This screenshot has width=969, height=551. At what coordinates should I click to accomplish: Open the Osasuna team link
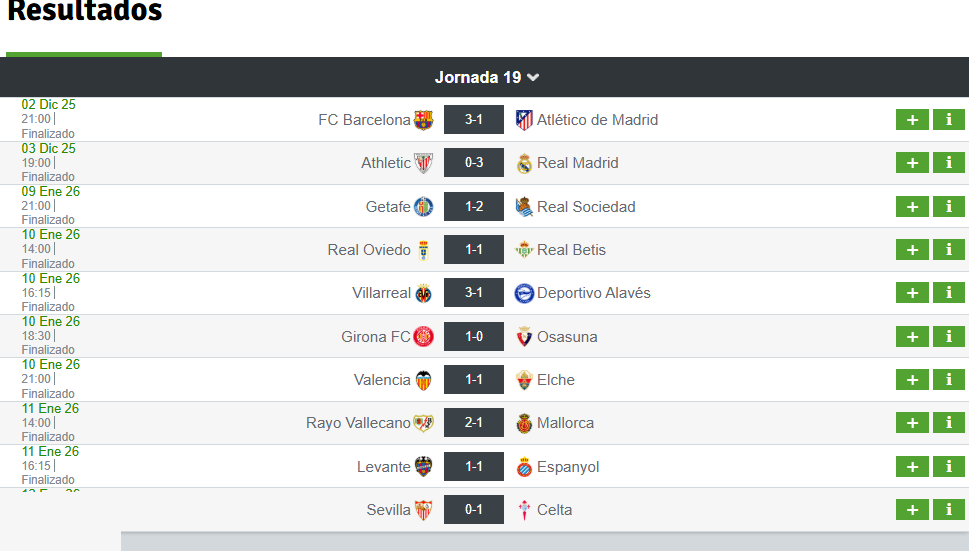coord(567,337)
